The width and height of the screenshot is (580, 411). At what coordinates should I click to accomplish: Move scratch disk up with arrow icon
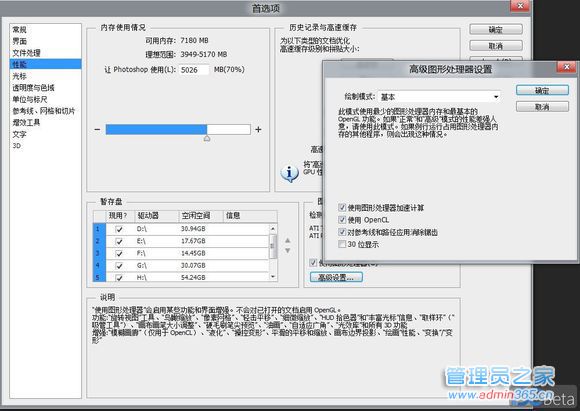[287, 240]
